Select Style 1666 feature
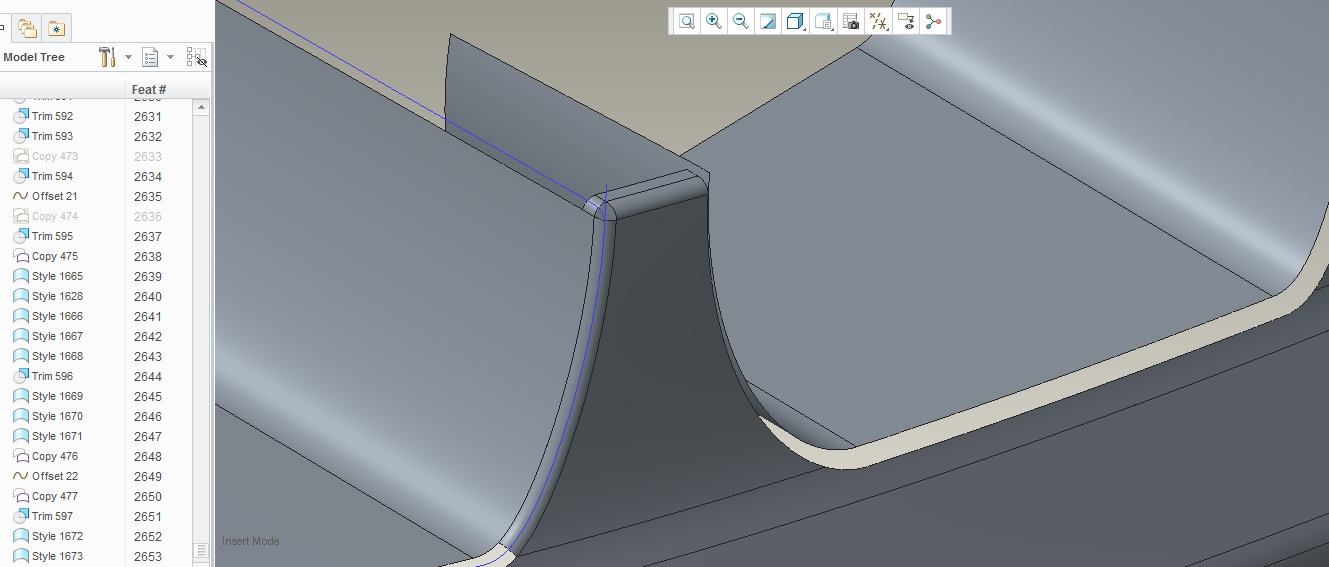This screenshot has height=567, width=1329. [57, 316]
